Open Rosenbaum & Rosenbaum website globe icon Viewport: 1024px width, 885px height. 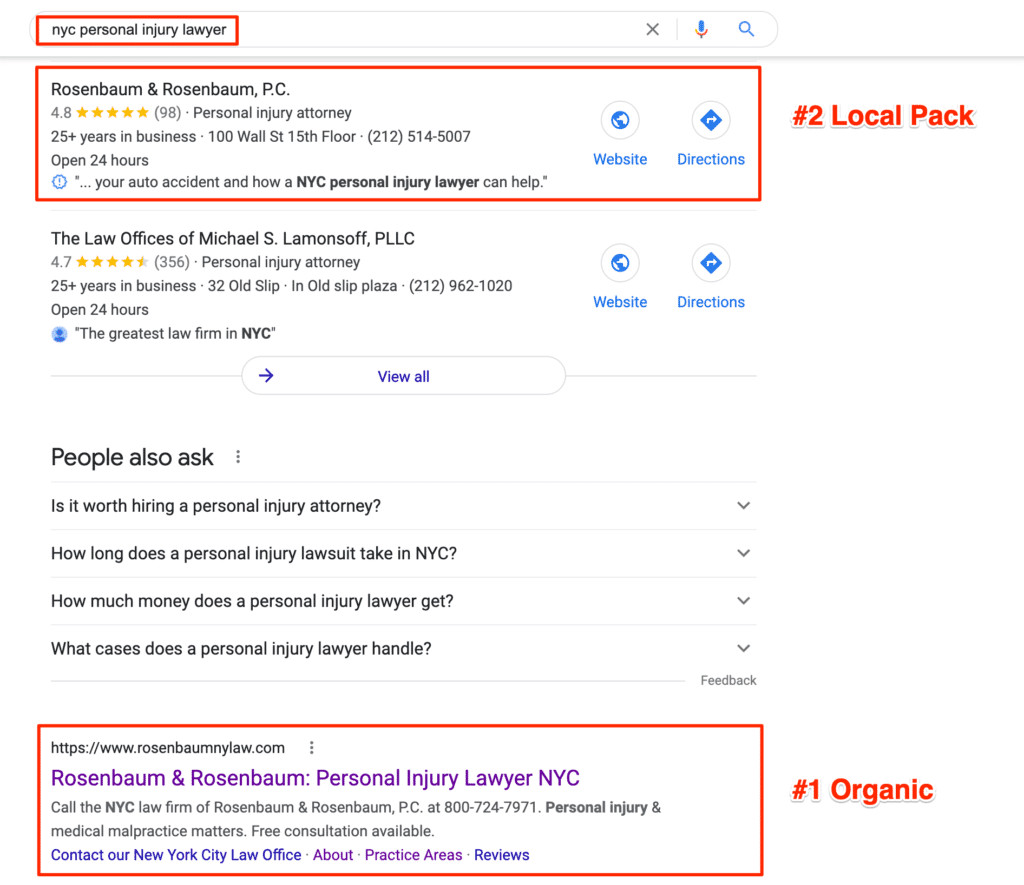(620, 120)
